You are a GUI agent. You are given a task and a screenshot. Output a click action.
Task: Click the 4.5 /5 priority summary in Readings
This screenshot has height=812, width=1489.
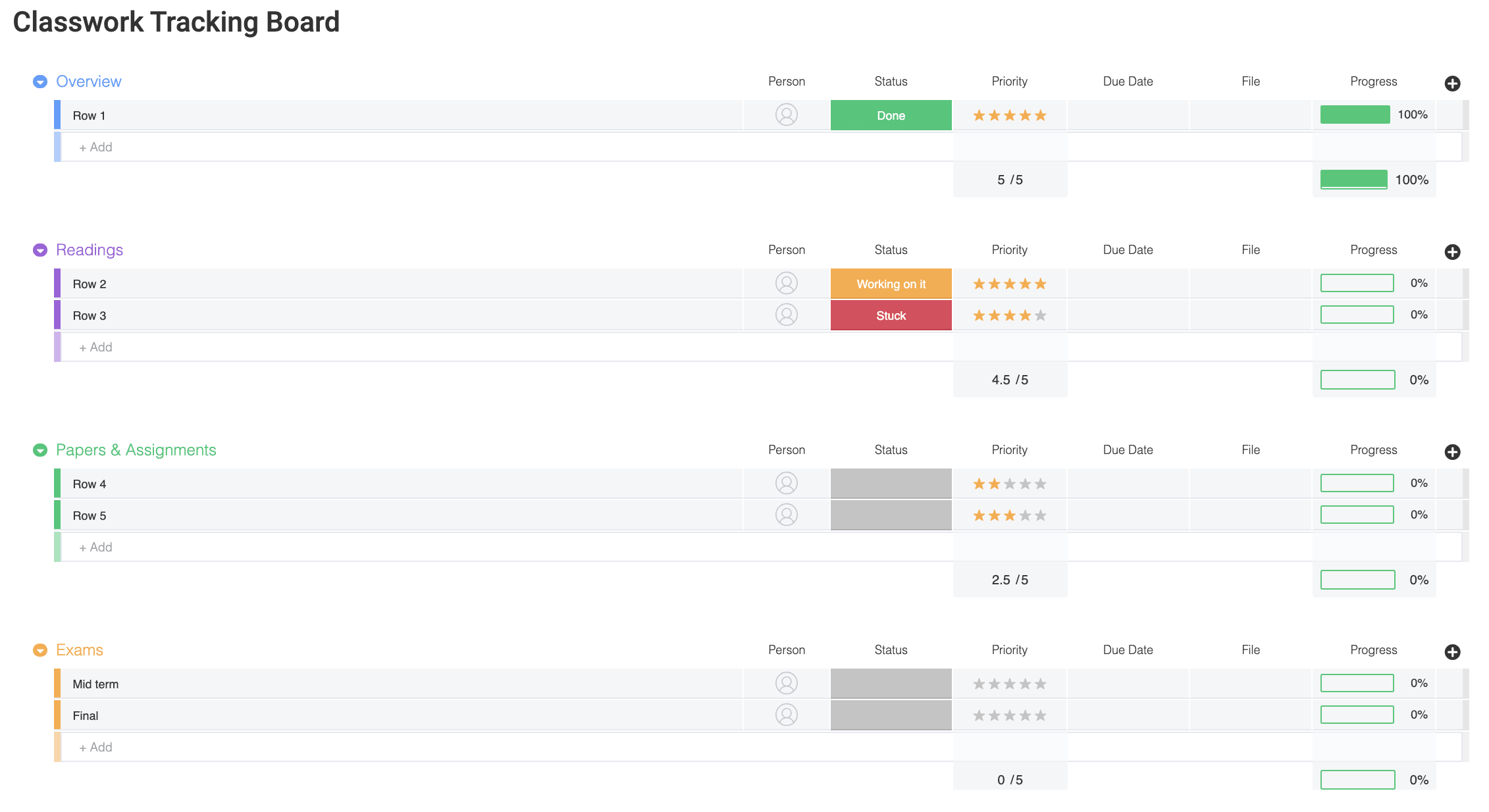1010,380
